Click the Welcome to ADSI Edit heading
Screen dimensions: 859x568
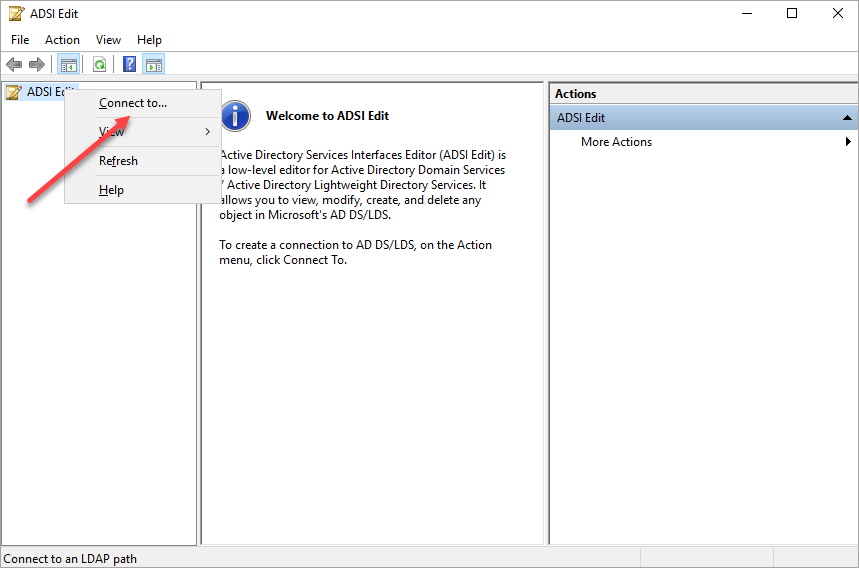327,116
